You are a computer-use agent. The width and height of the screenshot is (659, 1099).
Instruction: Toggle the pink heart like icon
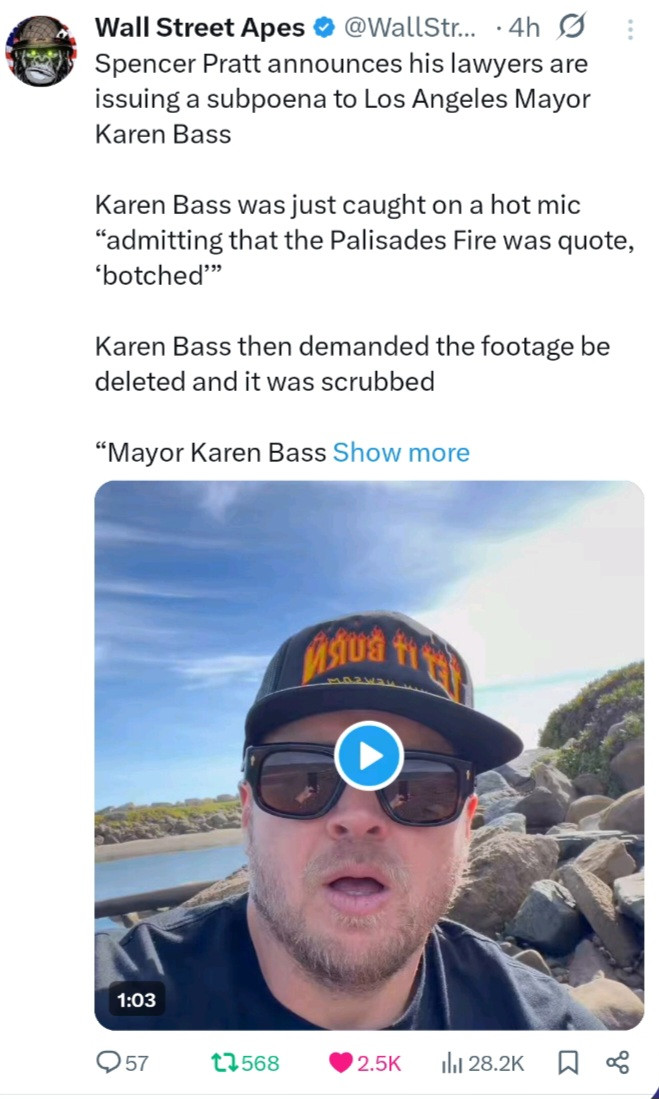pyautogui.click(x=341, y=1063)
